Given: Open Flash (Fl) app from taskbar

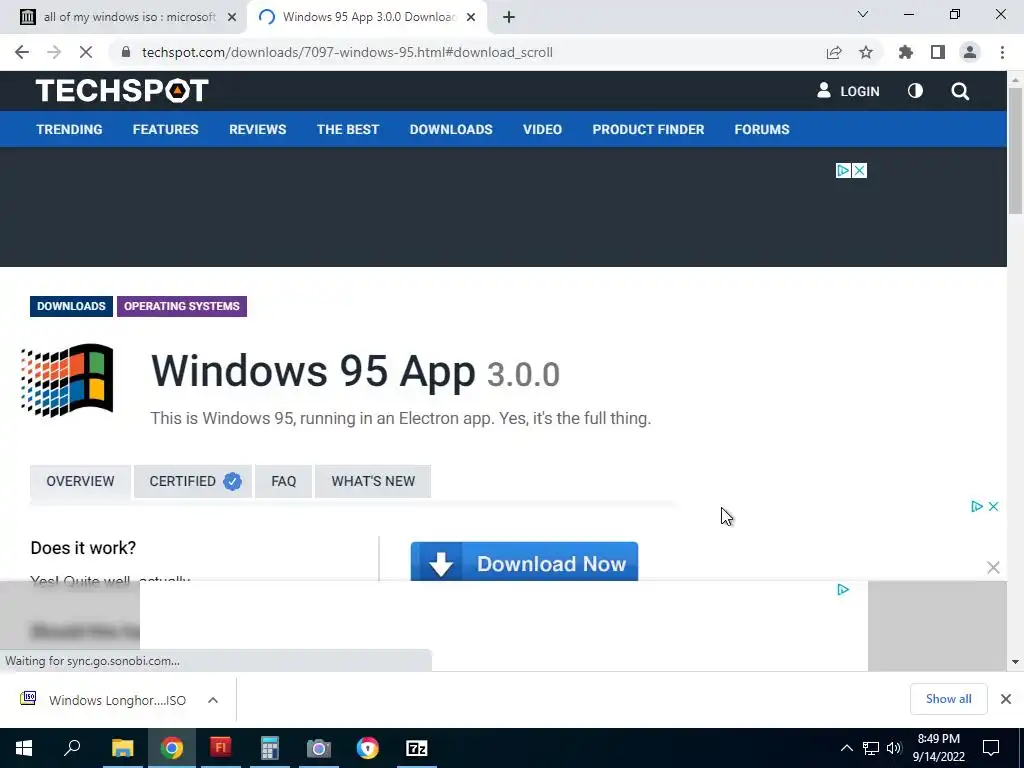Looking at the screenshot, I should point(221,748).
